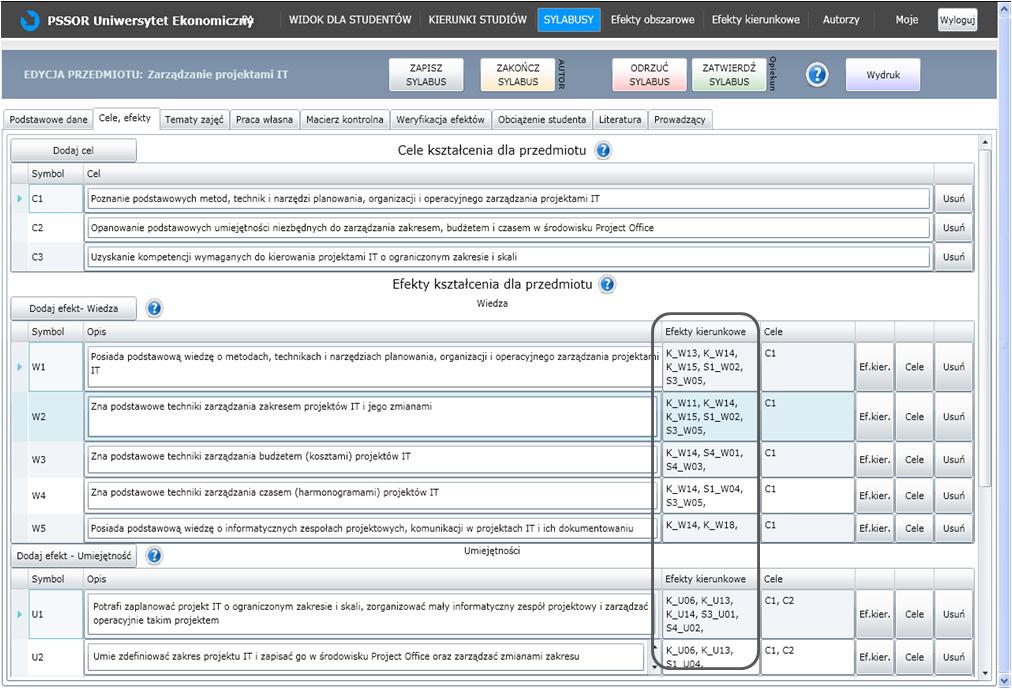Click Usuń button in row U2

pos(953,657)
